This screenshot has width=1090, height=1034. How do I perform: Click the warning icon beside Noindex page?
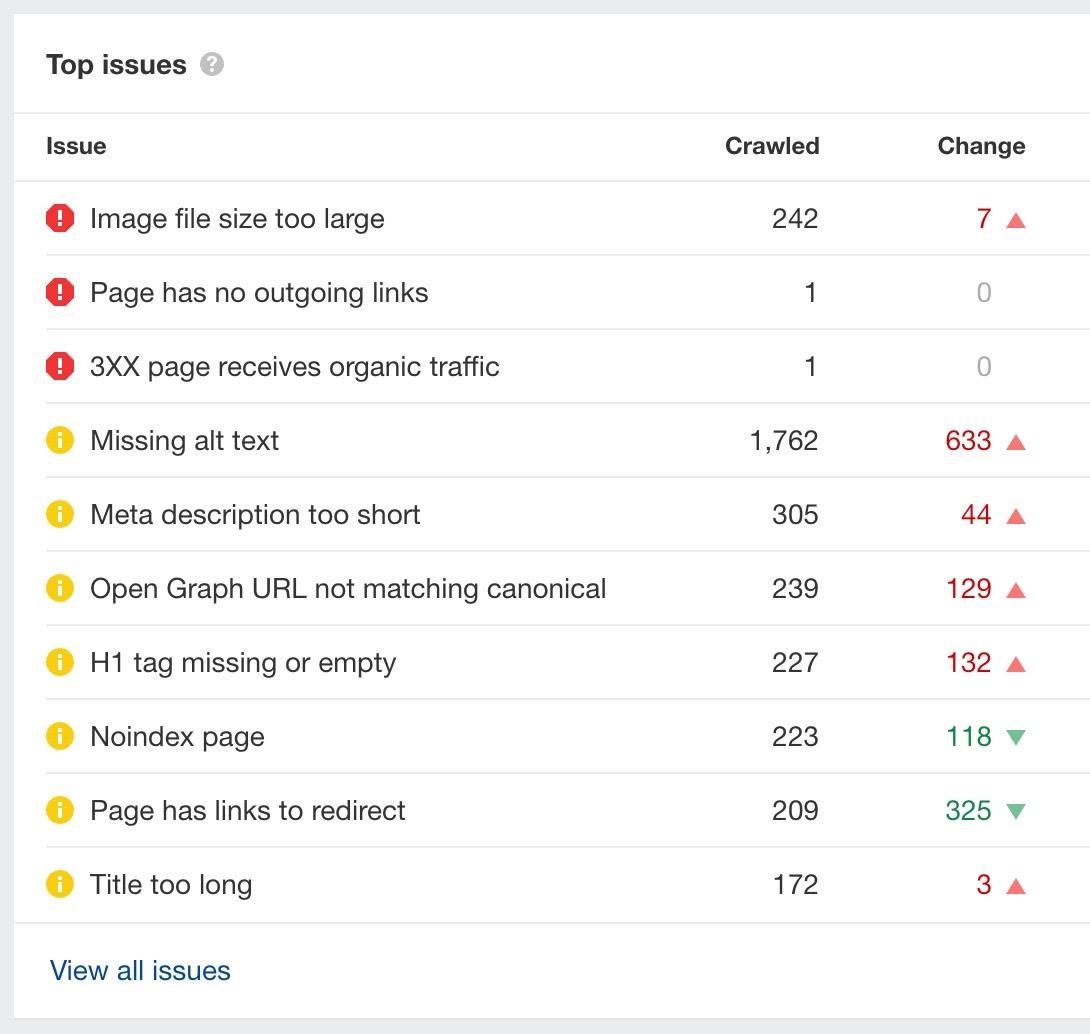click(60, 737)
